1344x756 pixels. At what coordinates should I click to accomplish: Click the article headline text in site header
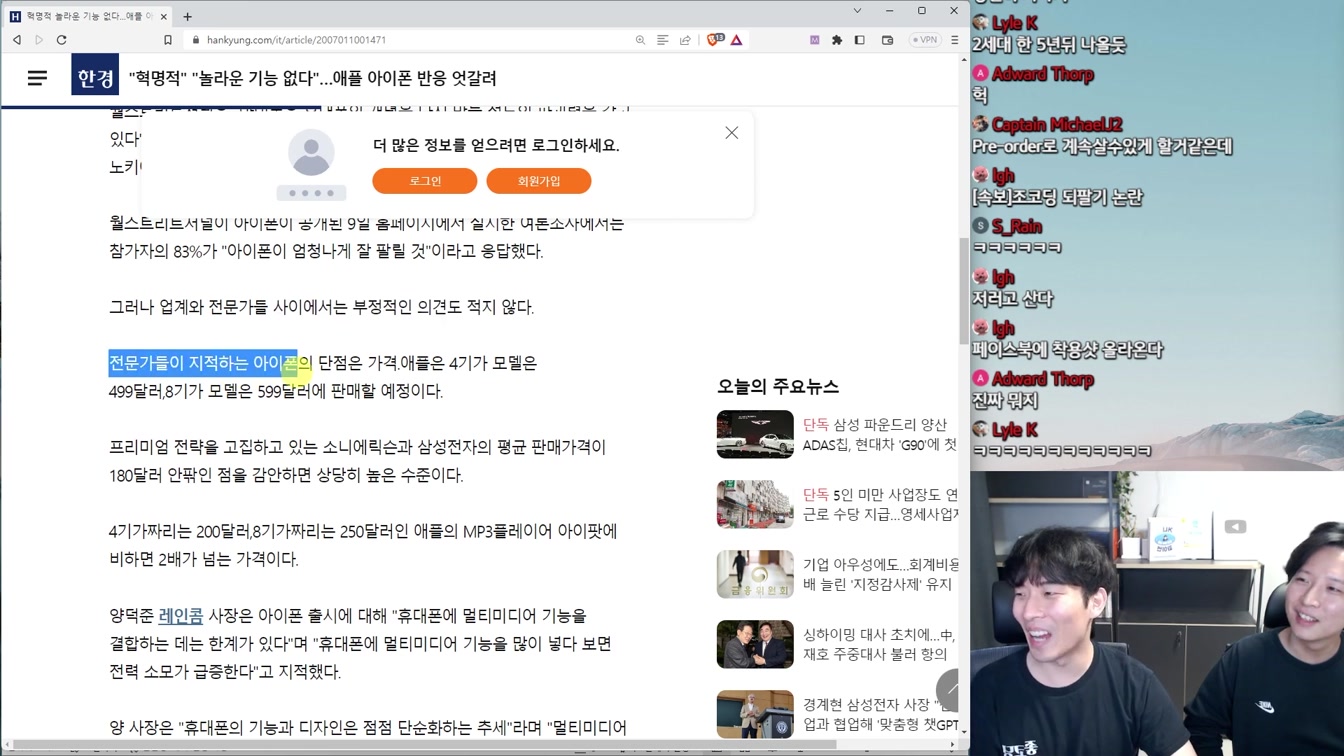click(x=312, y=78)
